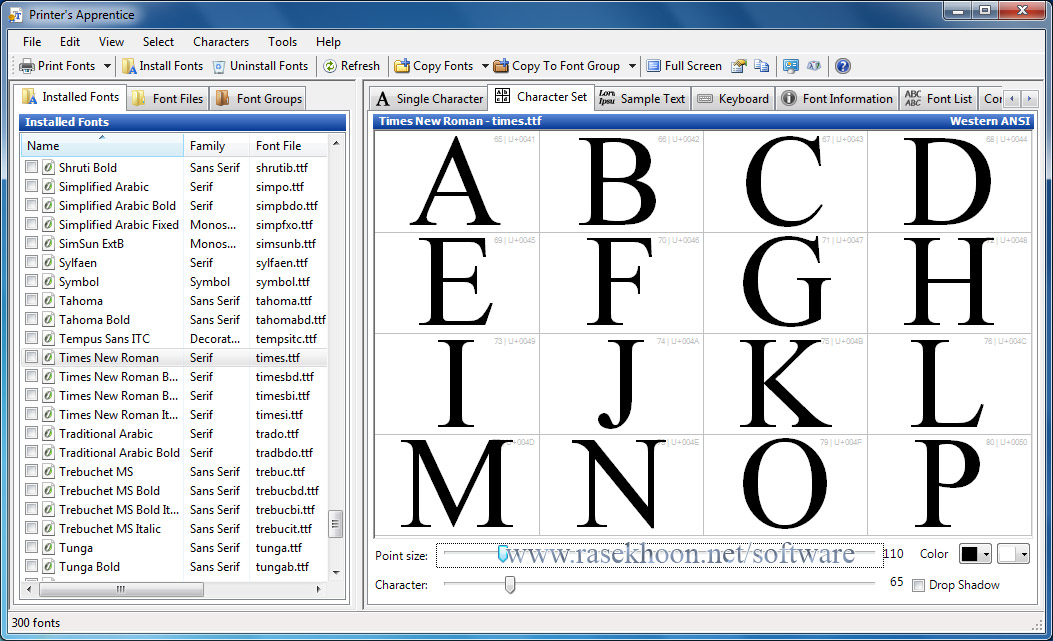Click the Copy Fonts folder icon
Screen dimensions: 1053x641
402,66
